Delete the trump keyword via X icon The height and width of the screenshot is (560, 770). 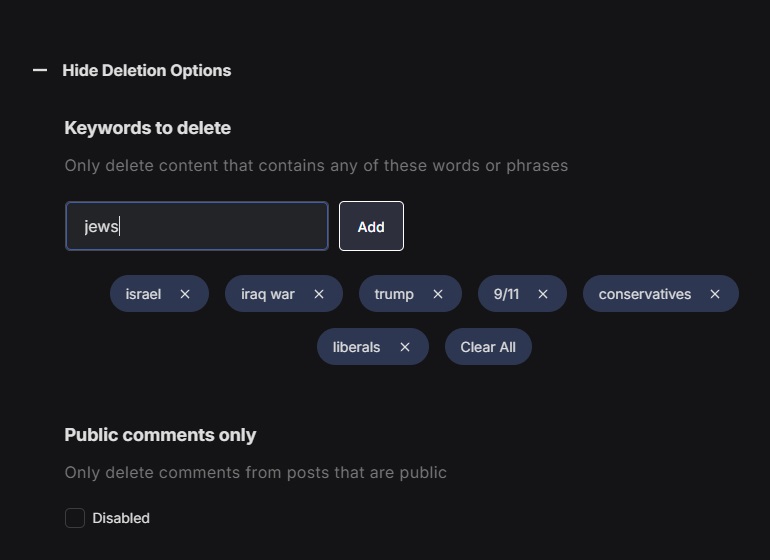click(438, 294)
